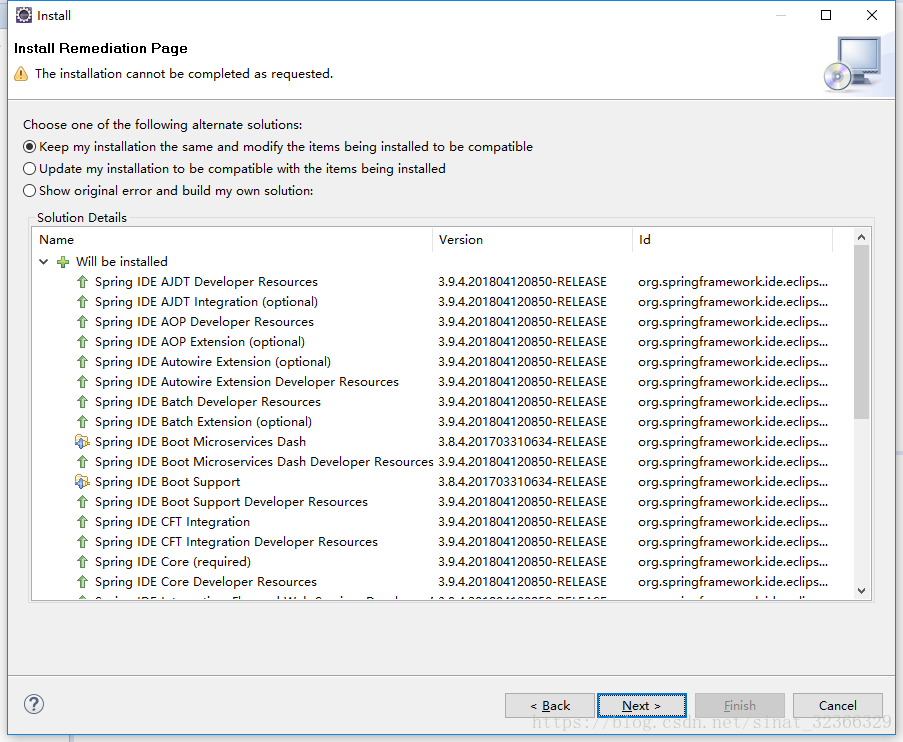Screen dimensions: 903x742
Task: Select row Spring IDE Batch Developer Resources
Action: [x=442, y=402]
